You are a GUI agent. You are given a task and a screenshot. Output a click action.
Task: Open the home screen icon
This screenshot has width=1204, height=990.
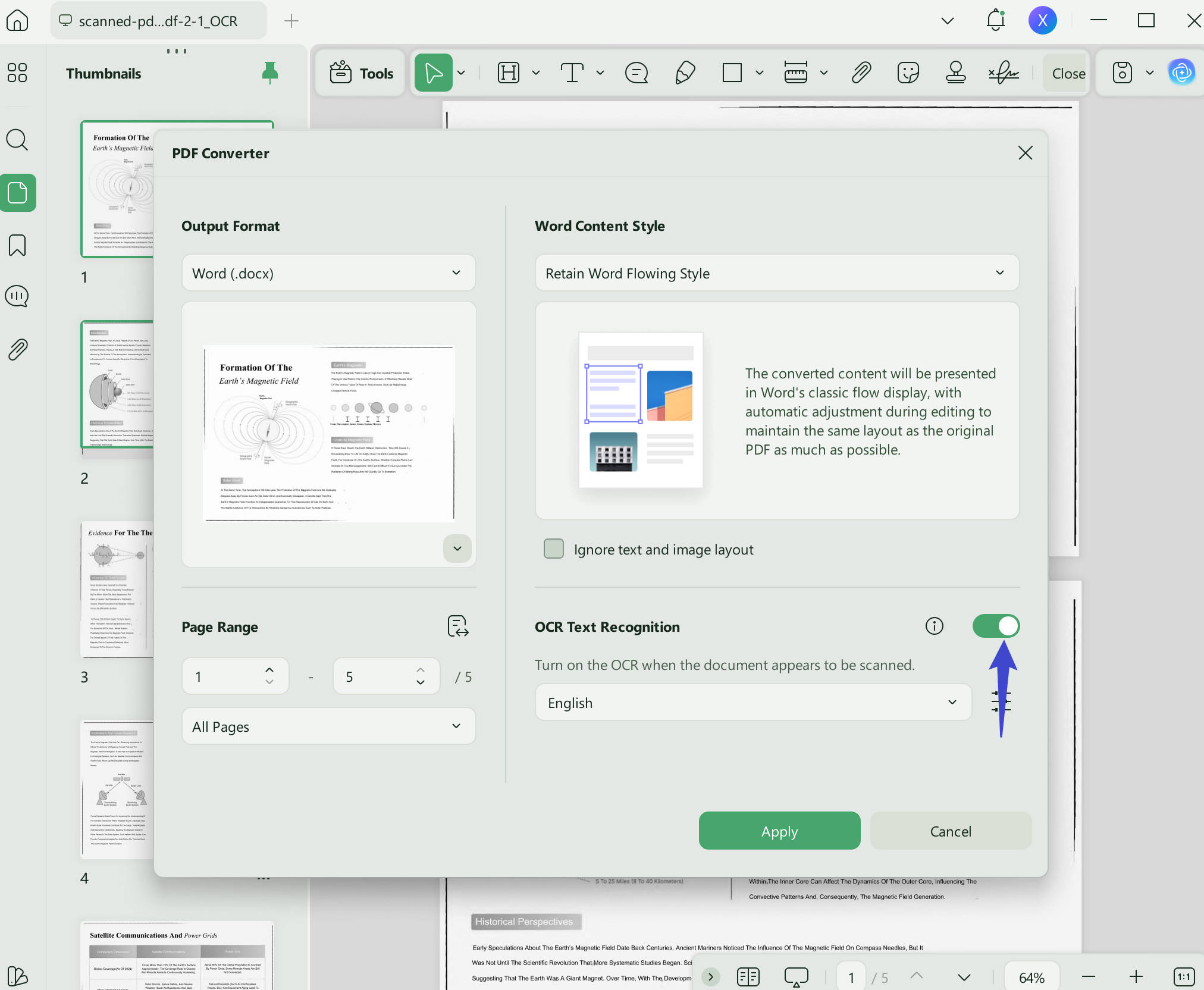(x=17, y=21)
